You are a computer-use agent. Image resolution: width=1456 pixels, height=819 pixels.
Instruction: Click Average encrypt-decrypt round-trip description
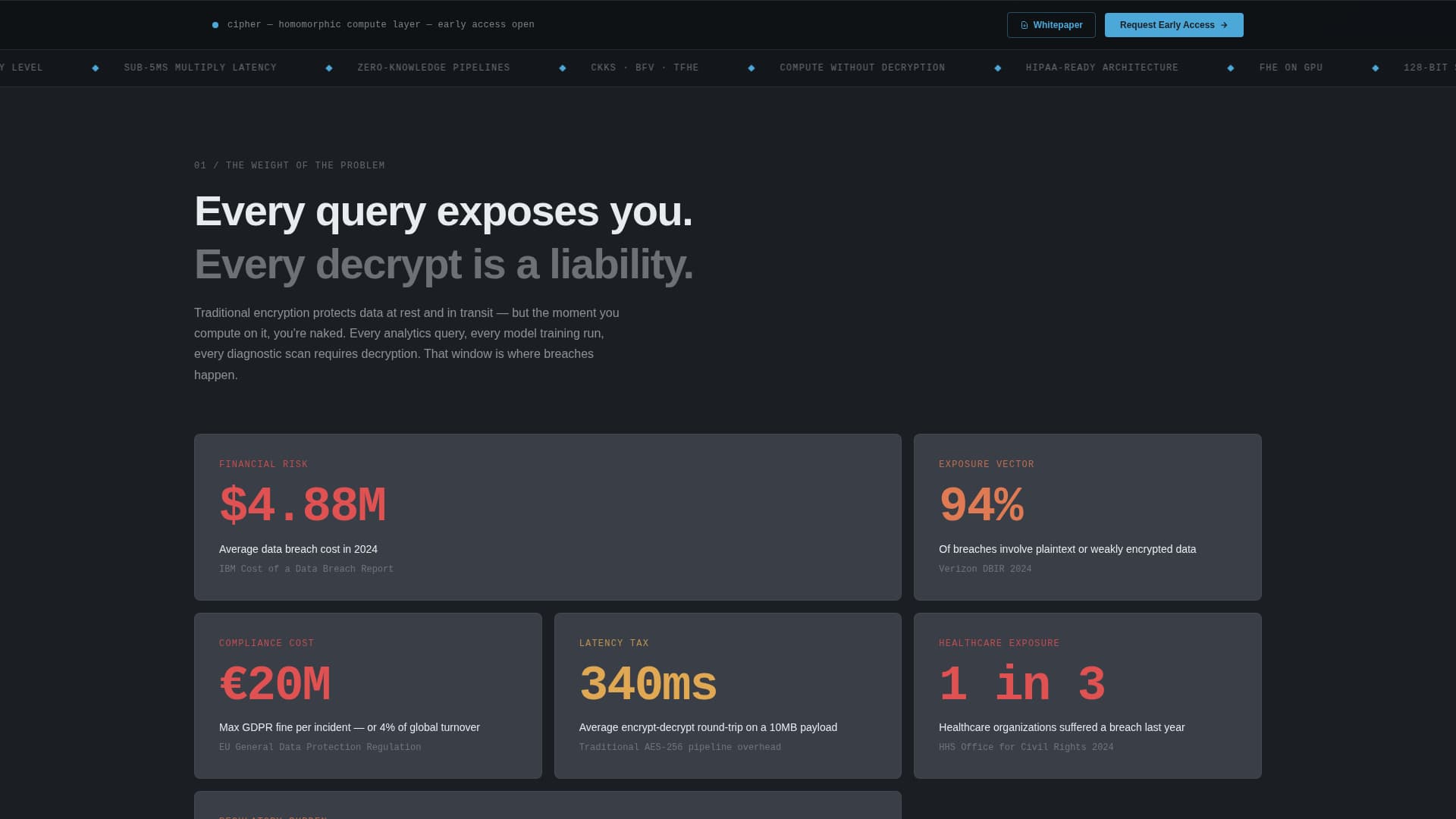[x=708, y=727]
